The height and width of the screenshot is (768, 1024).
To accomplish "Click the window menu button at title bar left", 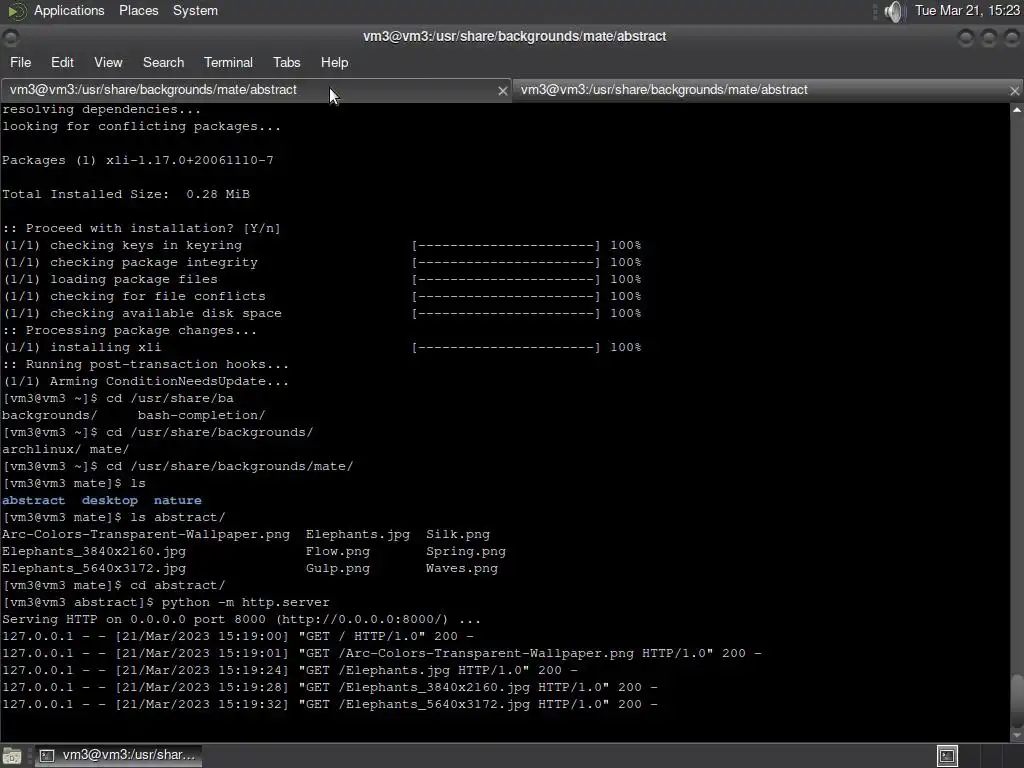I will pyautogui.click(x=10, y=37).
